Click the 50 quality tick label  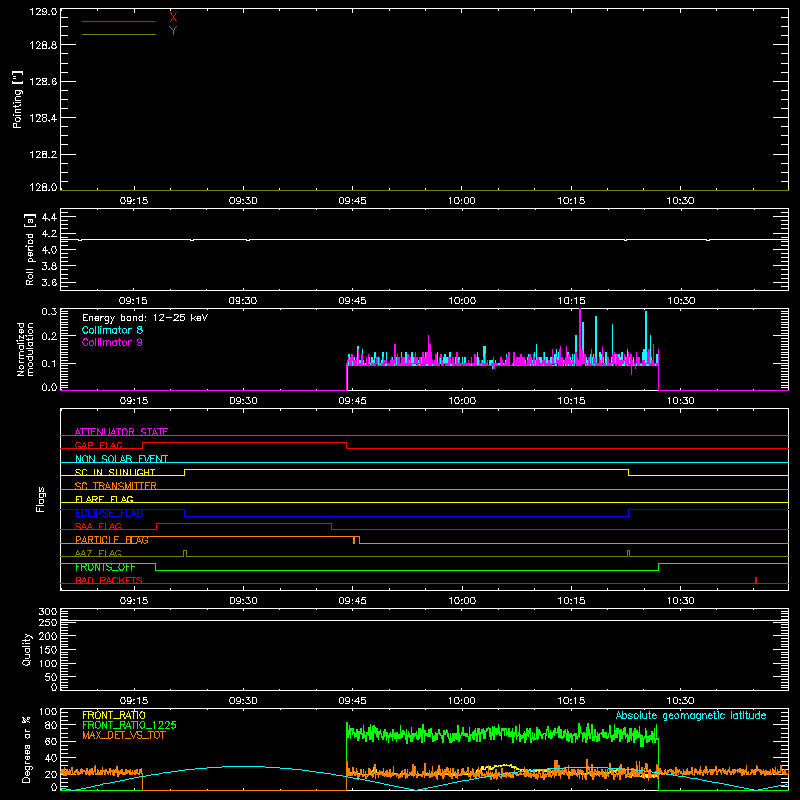(x=51, y=677)
